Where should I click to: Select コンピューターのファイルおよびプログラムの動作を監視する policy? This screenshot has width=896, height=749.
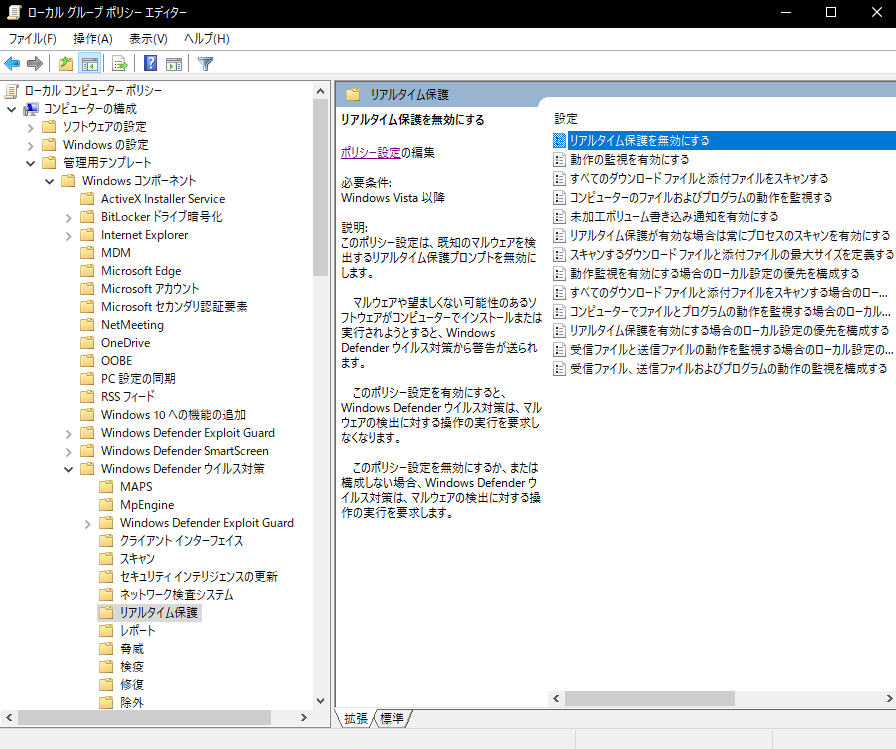point(701,198)
